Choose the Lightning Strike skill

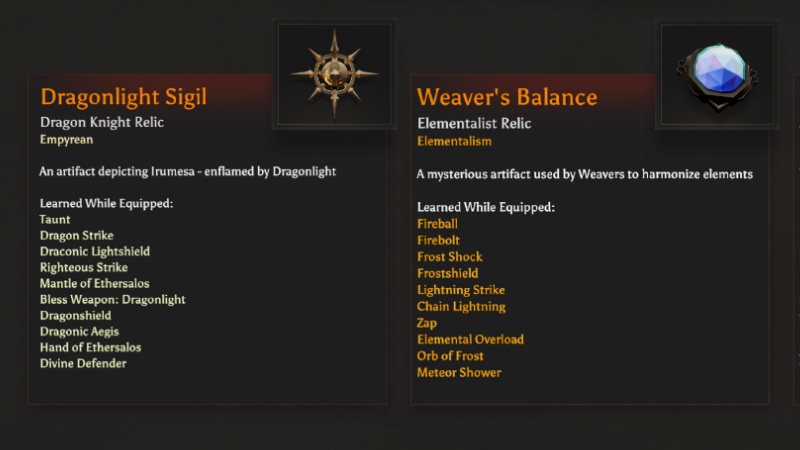pos(461,290)
